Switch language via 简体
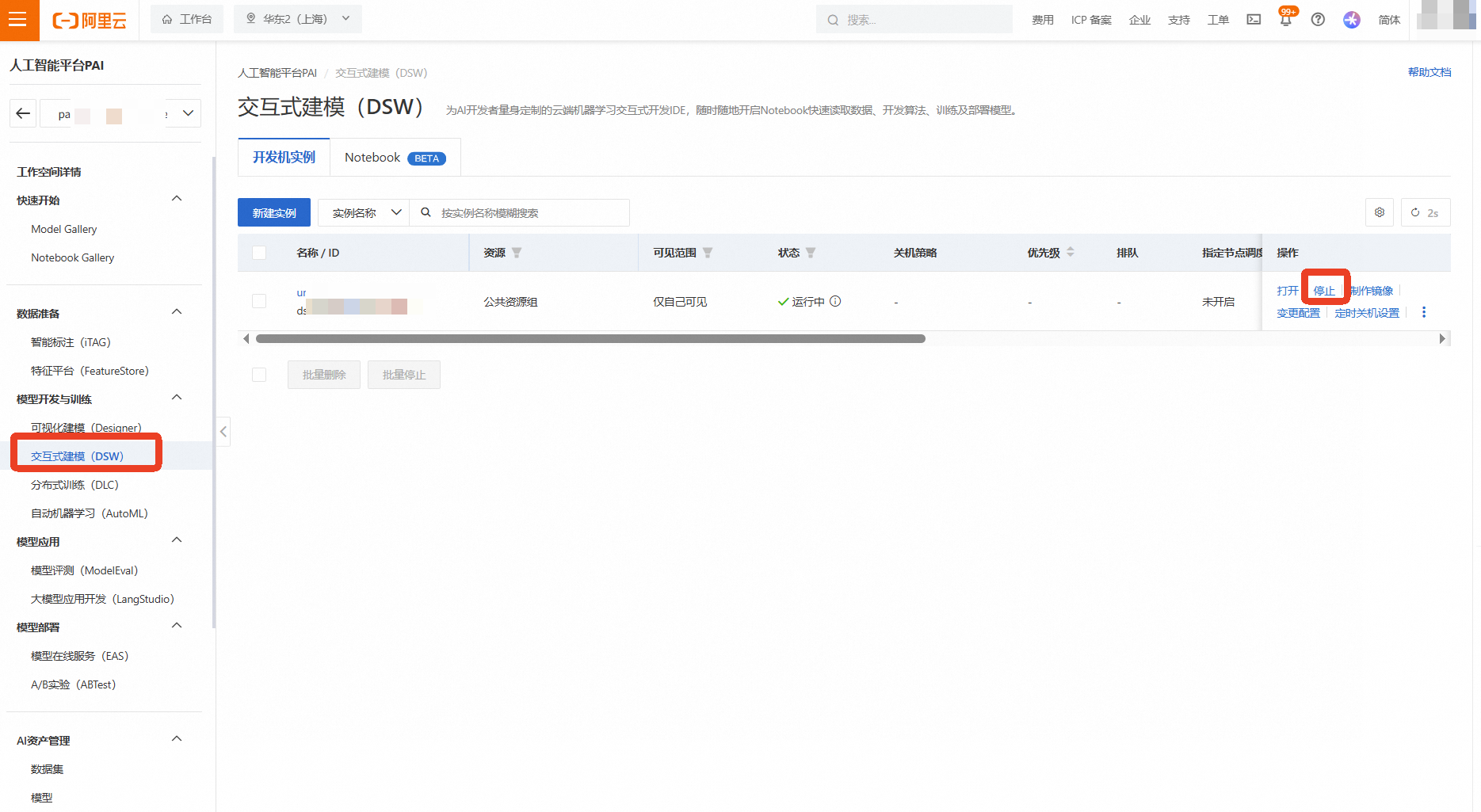The image size is (1481, 812). coord(1389,20)
